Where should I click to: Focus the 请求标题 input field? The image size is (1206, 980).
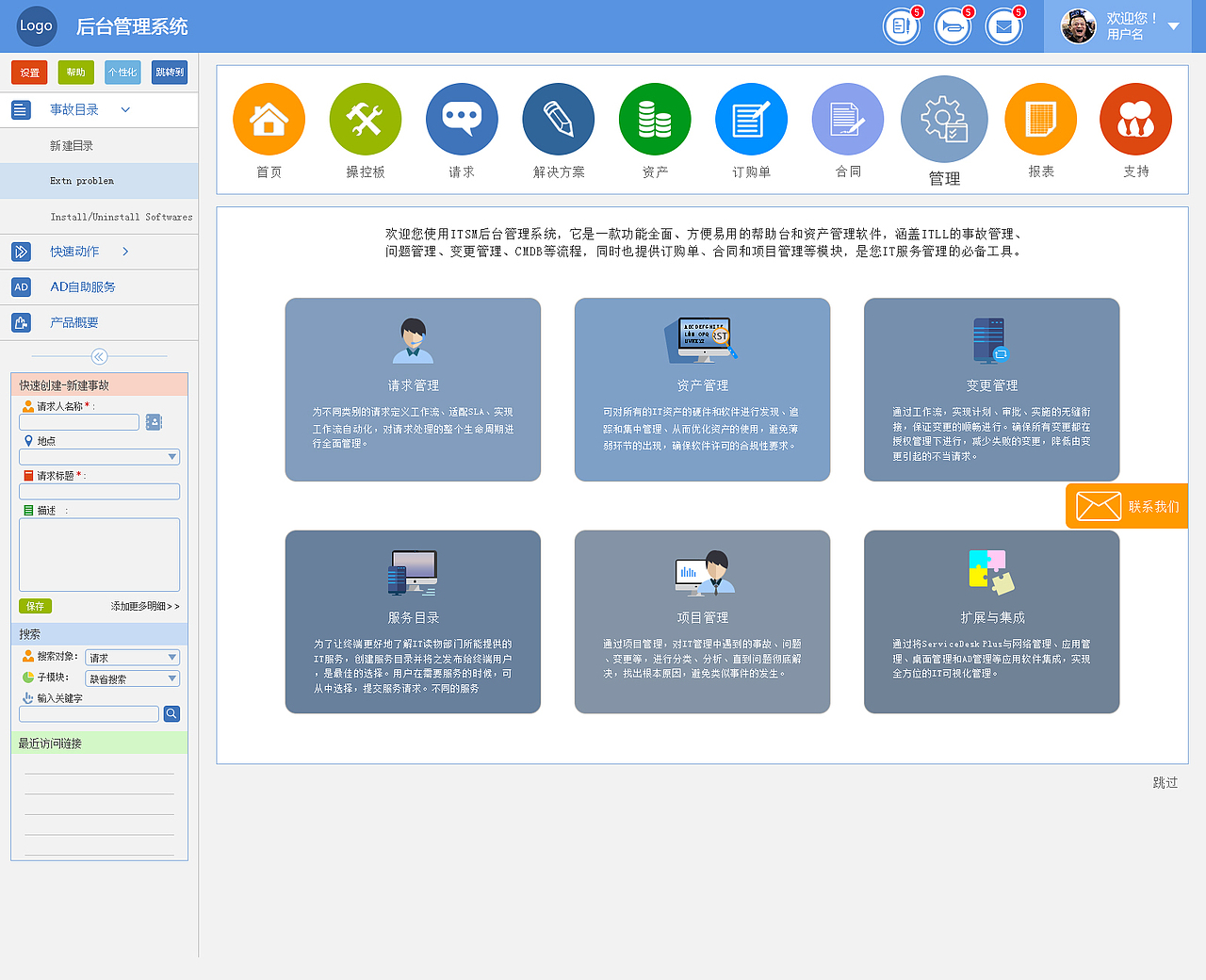click(99, 492)
